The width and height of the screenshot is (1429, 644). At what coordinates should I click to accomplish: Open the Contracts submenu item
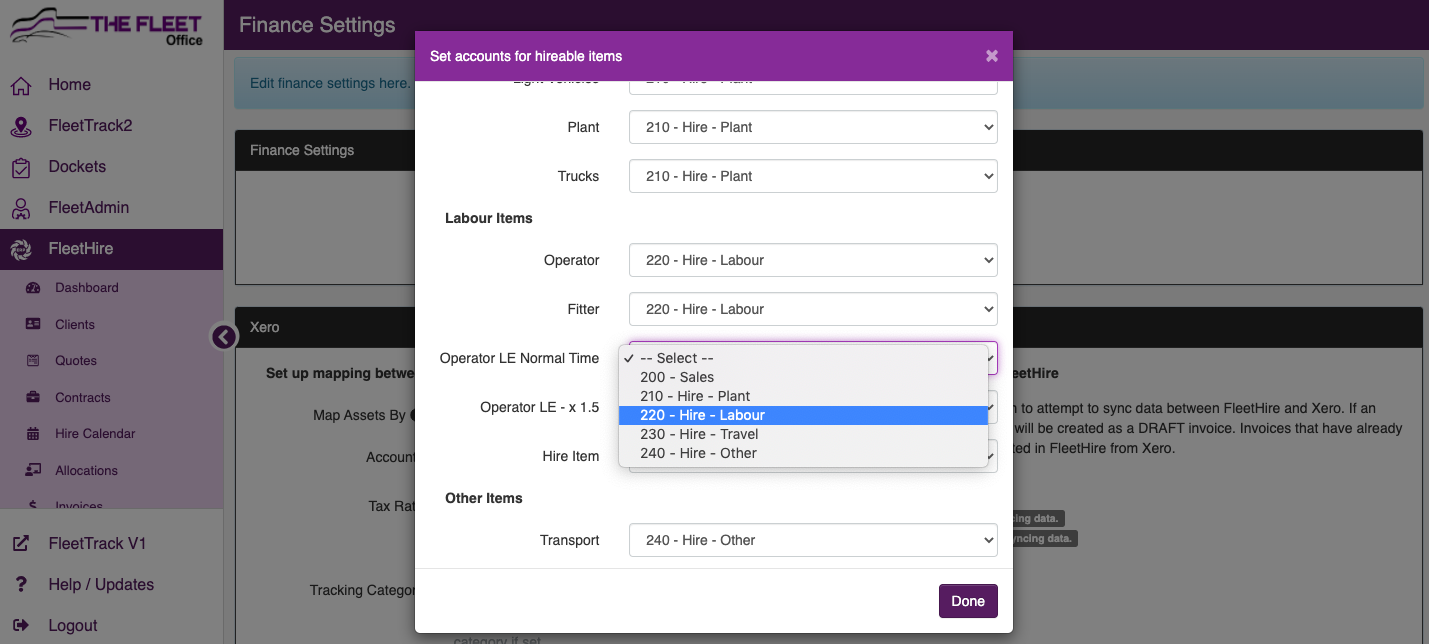pyautogui.click(x=83, y=397)
